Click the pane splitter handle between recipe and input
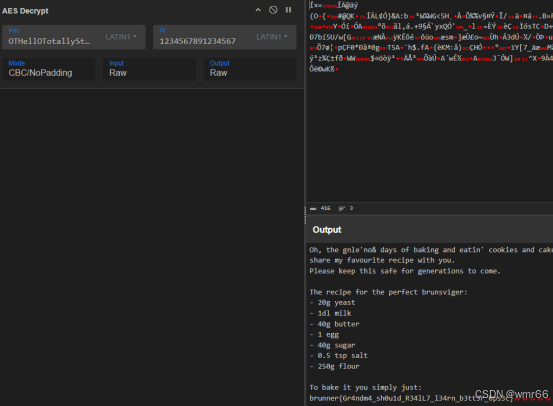This screenshot has height=406, width=553. (x=305, y=215)
